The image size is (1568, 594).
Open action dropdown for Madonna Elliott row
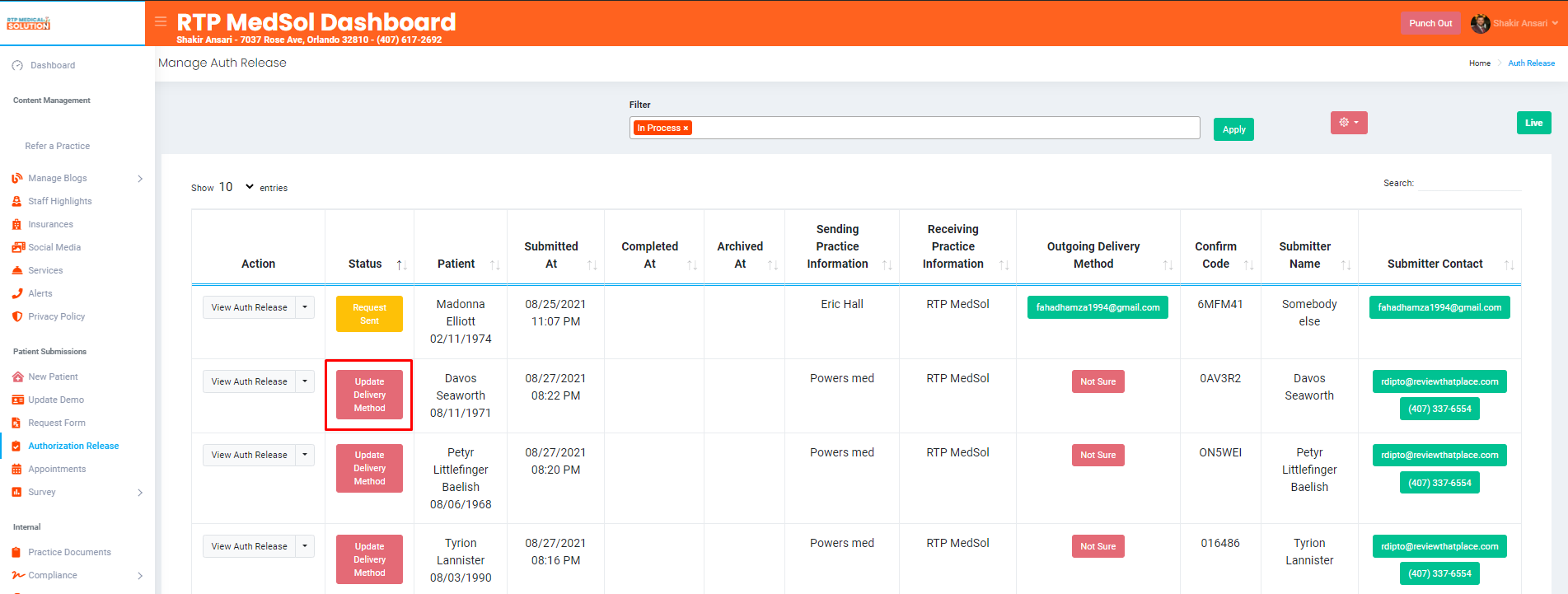(305, 307)
